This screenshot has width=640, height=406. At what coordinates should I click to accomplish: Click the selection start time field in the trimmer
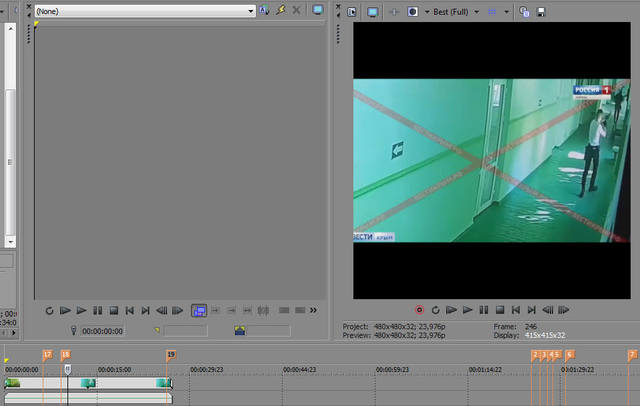(186, 331)
